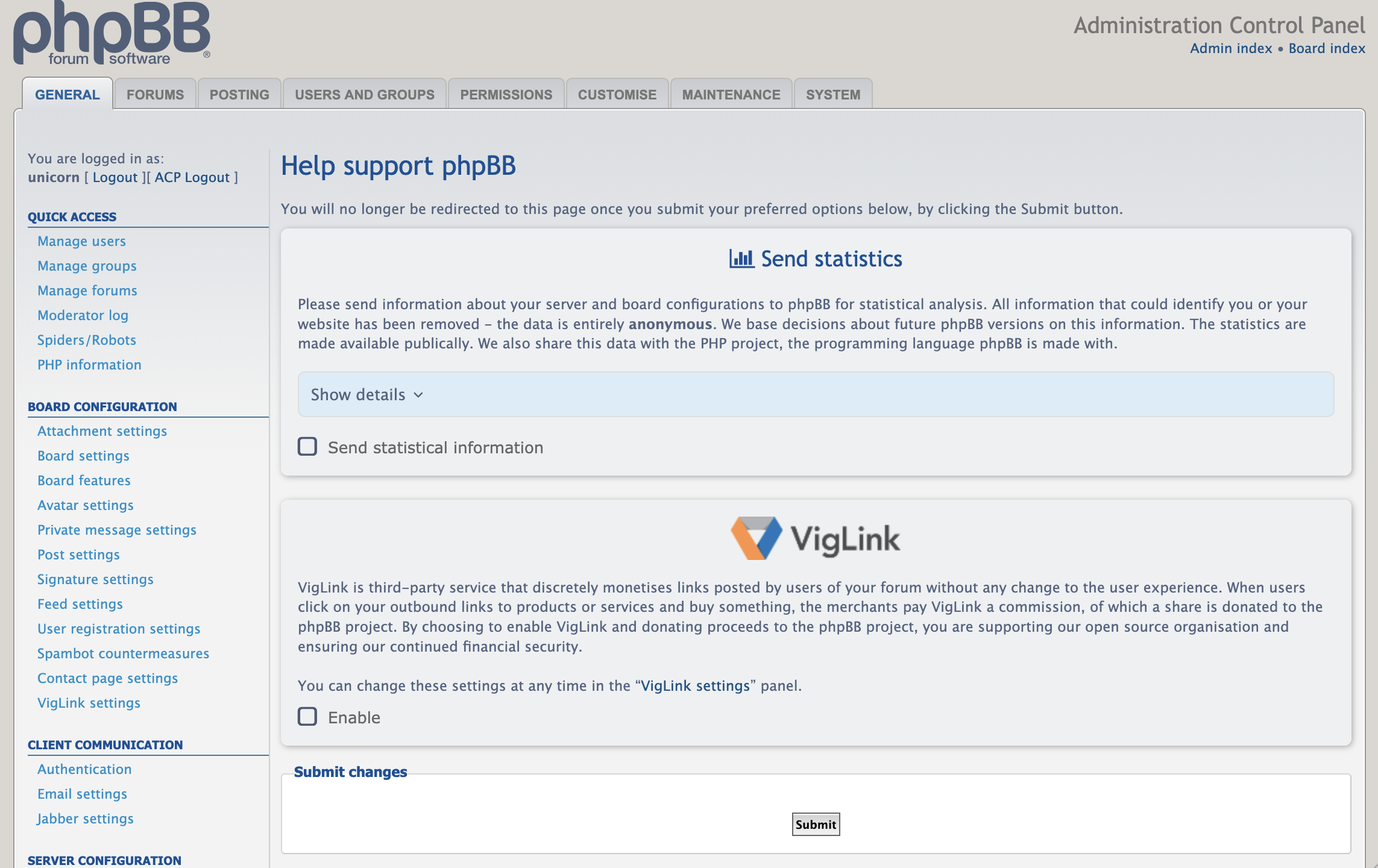Open the Maintenance tab
This screenshot has width=1378, height=868.
[x=731, y=95]
